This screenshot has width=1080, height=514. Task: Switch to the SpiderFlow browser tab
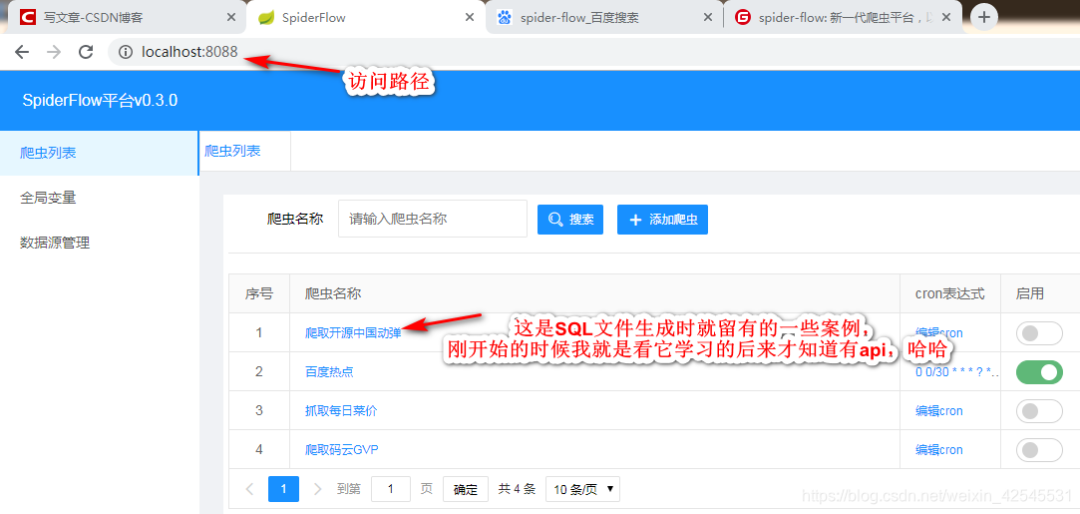click(x=366, y=18)
